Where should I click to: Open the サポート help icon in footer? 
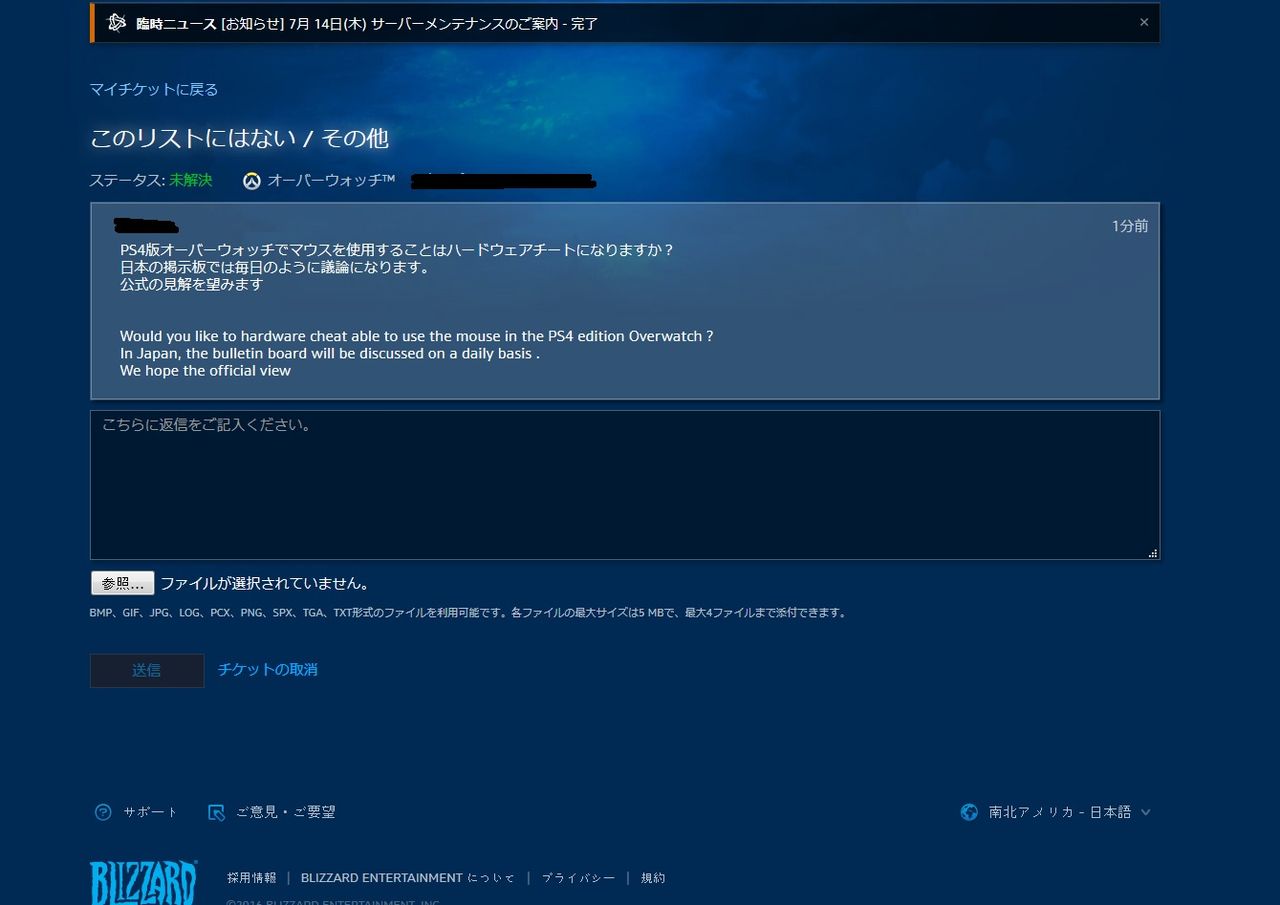tap(103, 812)
